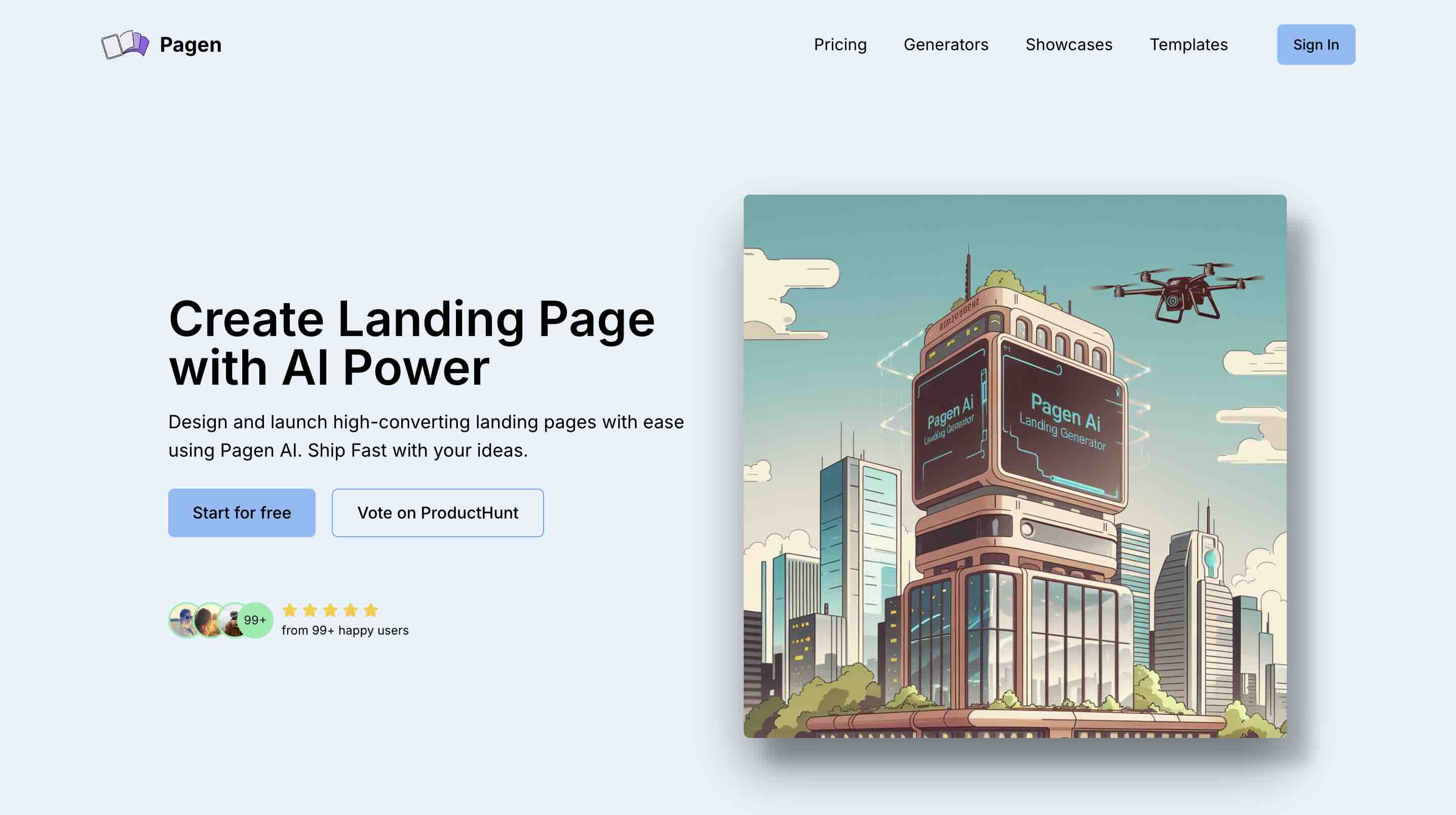The image size is (1456, 815).
Task: Expand the Showcases navigation dropdown
Action: [x=1068, y=44]
